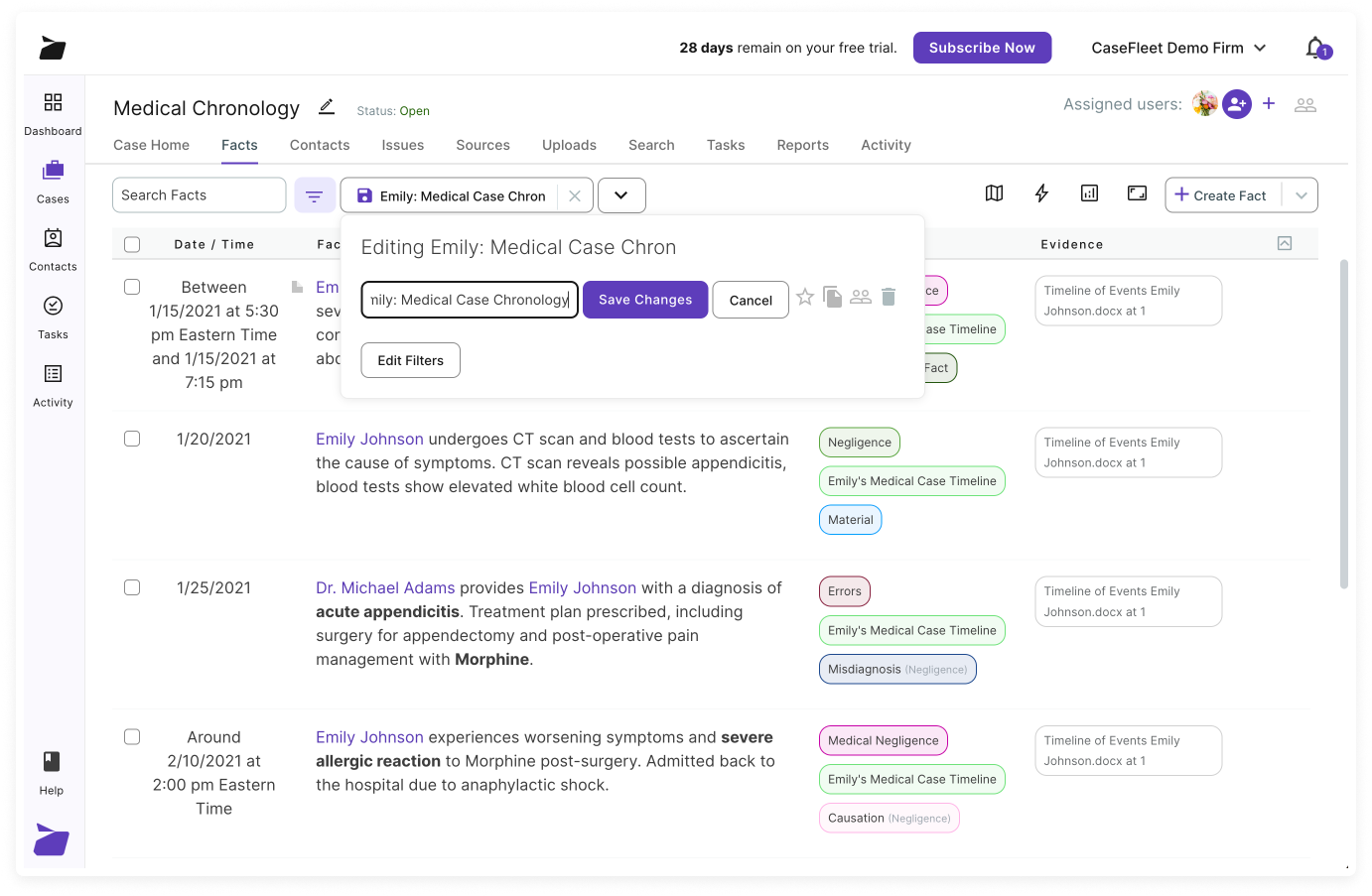The height and width of the screenshot is (896, 1372).
Task: Open the fact chart view icon
Action: (x=1089, y=192)
